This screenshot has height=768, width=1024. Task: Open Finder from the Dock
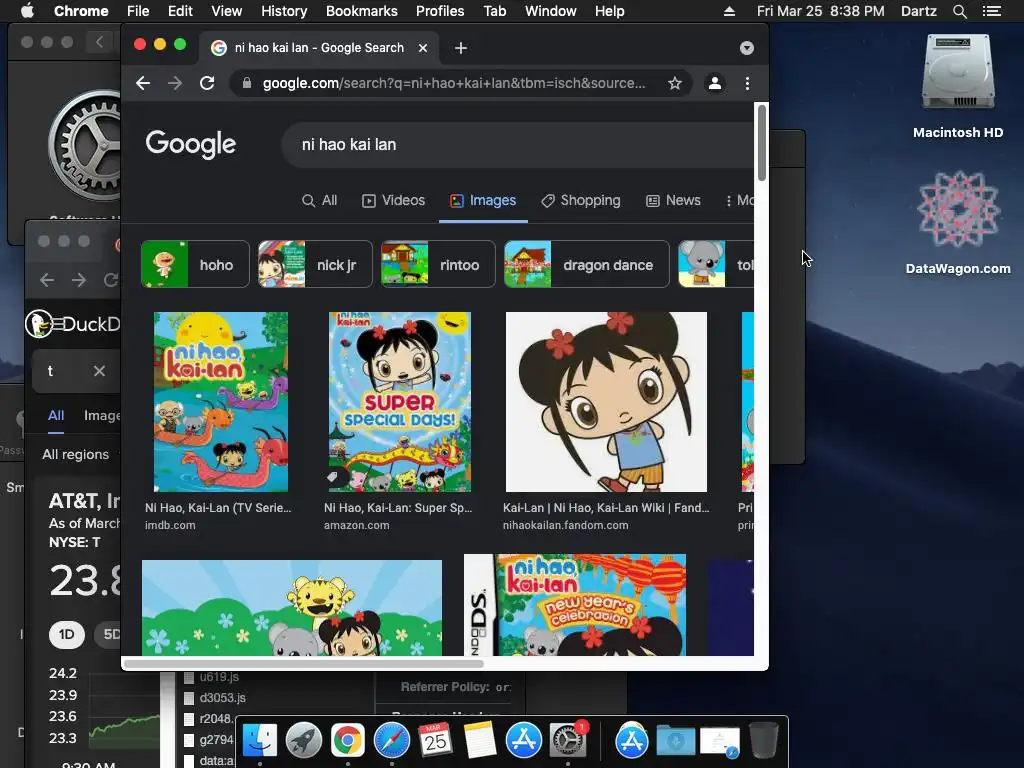coord(260,740)
